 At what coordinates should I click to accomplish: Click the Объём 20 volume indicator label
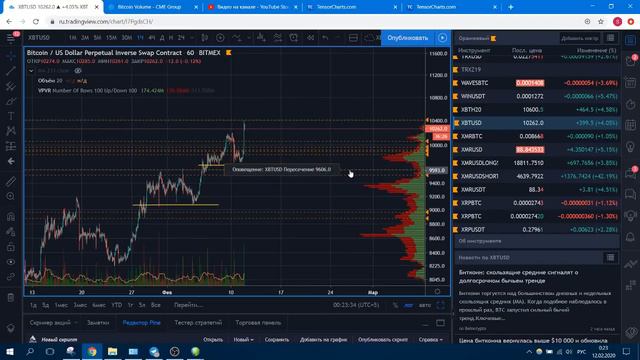tap(50, 81)
